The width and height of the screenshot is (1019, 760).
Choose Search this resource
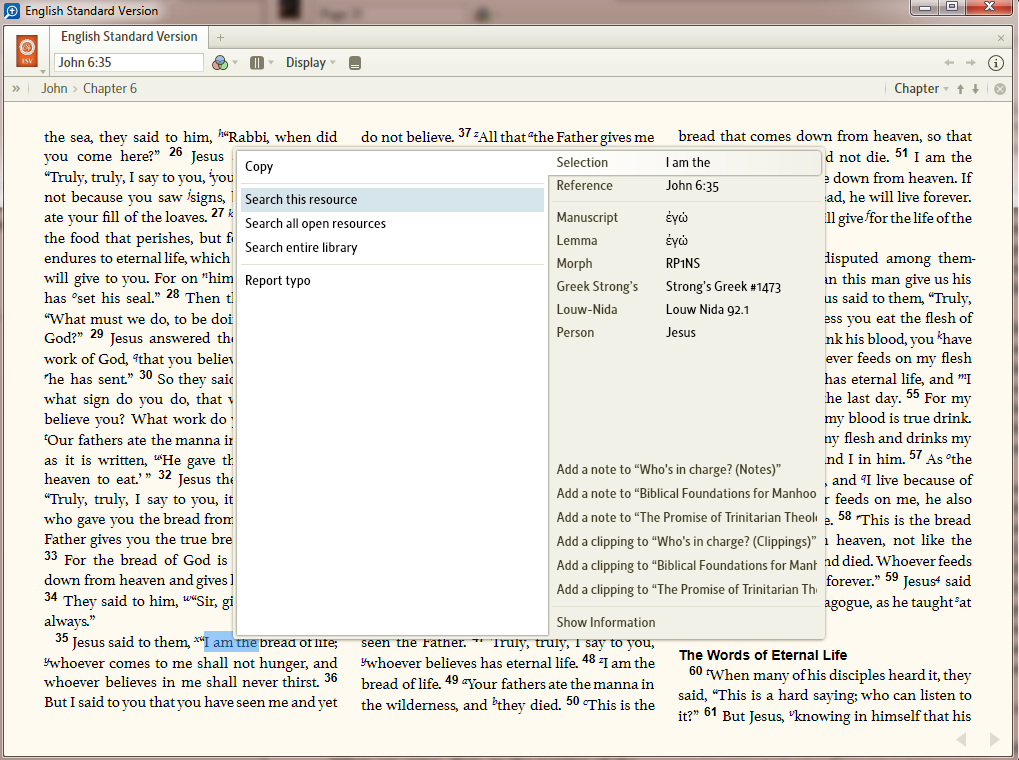[x=392, y=200]
